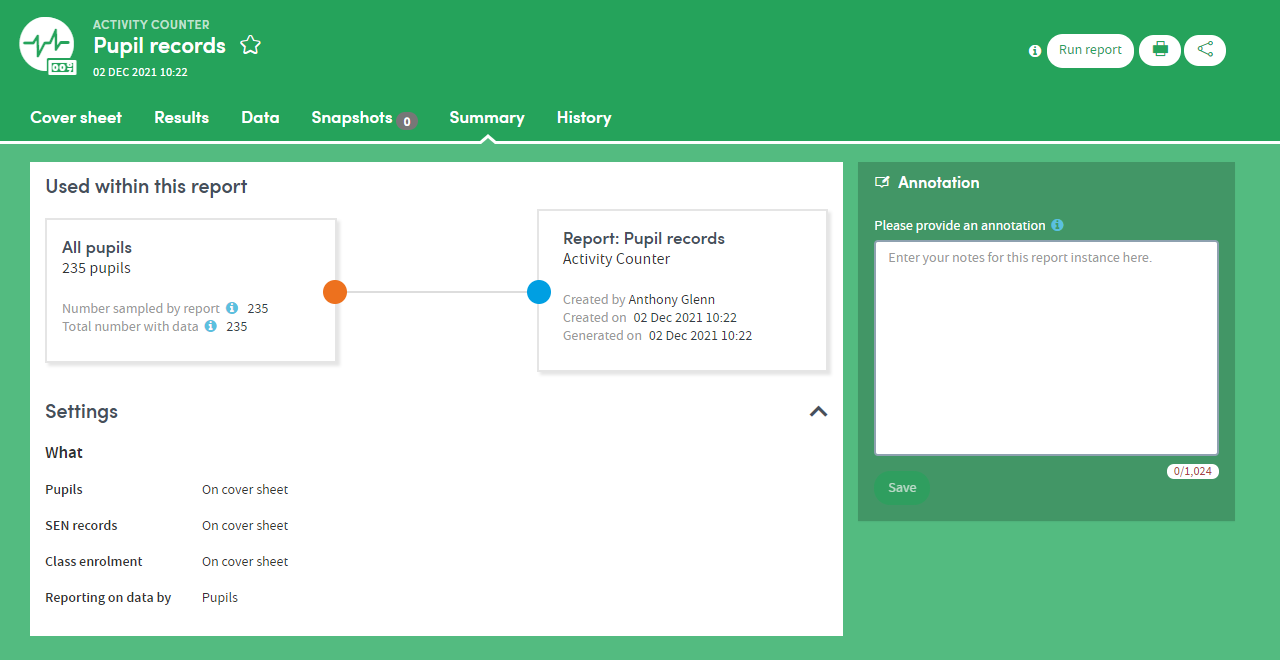Click the Snapshots count badge showing 0
This screenshot has width=1280, height=660.
click(406, 121)
